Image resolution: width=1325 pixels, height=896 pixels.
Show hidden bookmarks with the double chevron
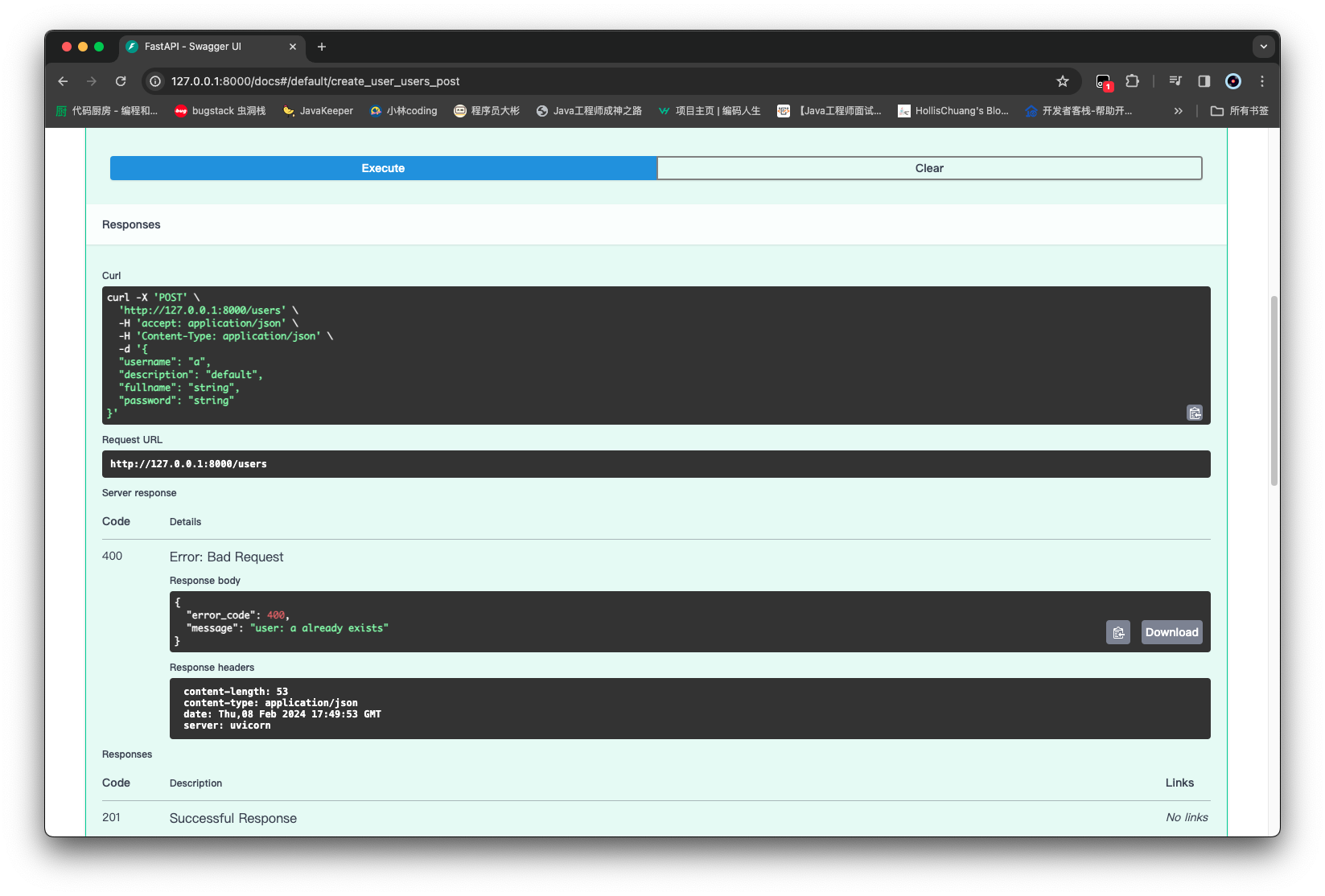tap(1179, 111)
